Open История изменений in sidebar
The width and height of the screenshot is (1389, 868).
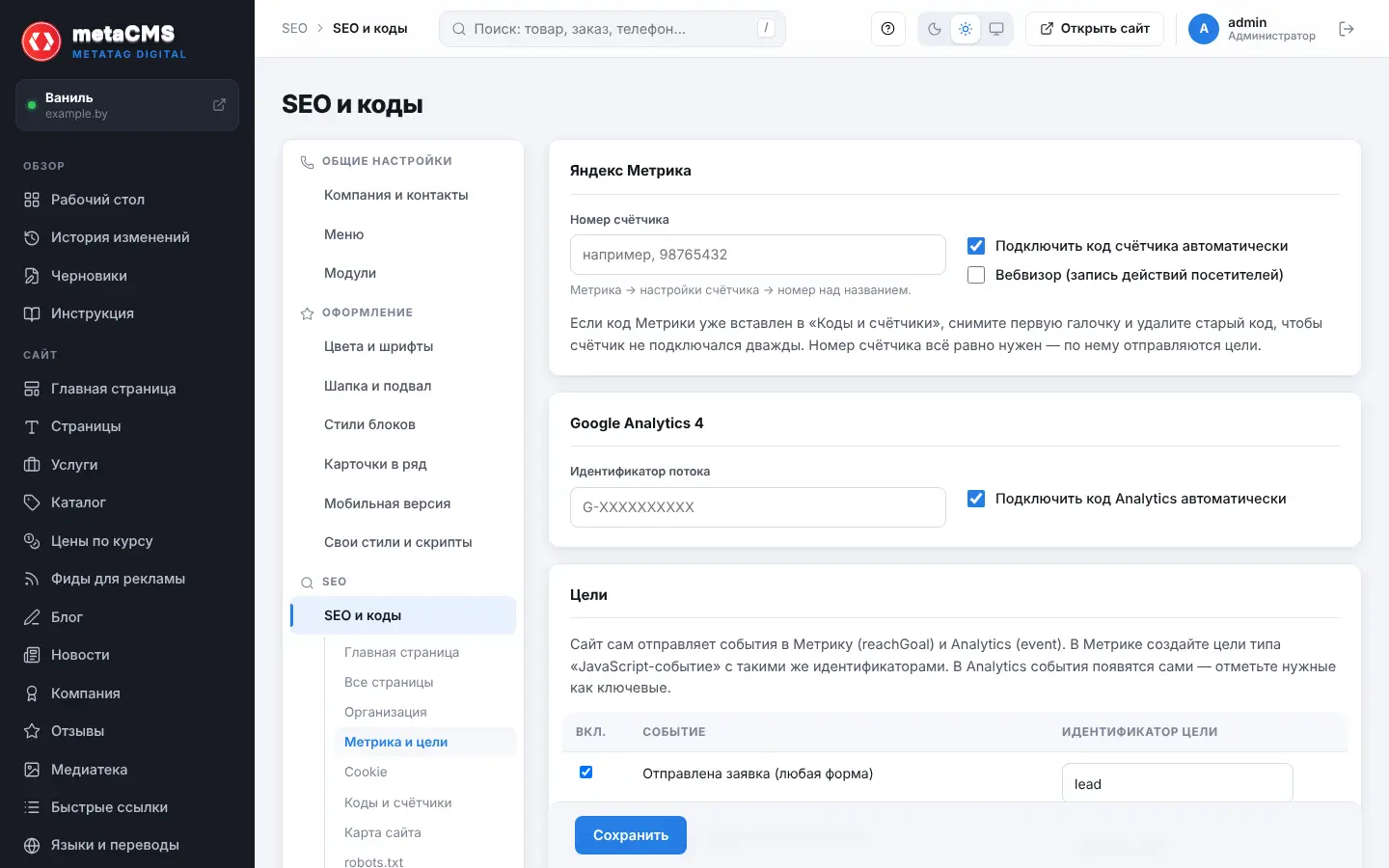point(127,237)
